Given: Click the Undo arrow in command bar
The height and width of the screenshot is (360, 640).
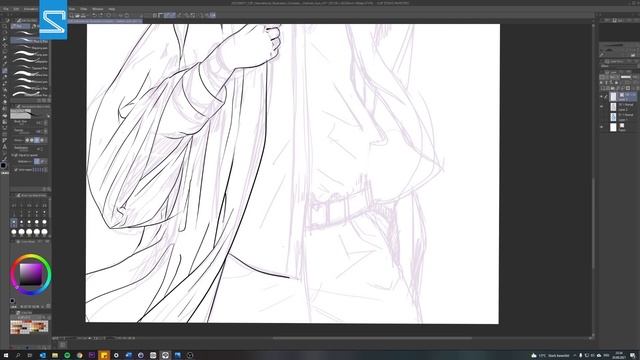Looking at the screenshot, I should [94, 15].
